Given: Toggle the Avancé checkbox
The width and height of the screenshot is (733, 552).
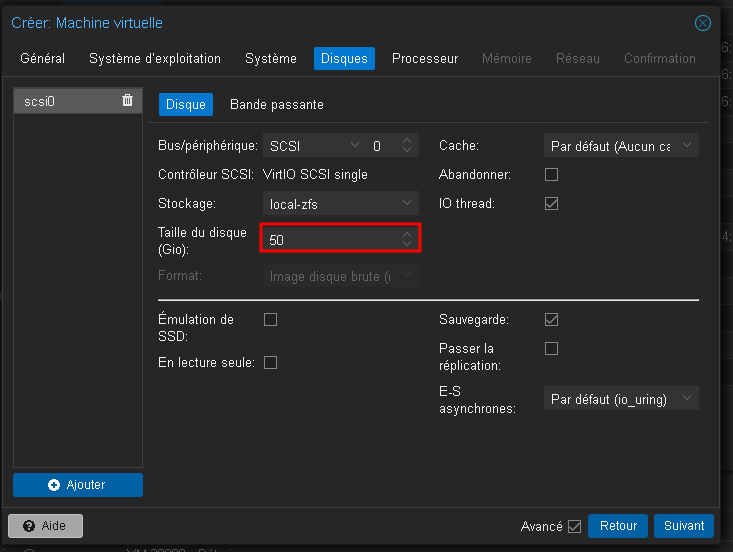Looking at the screenshot, I should pos(574,526).
